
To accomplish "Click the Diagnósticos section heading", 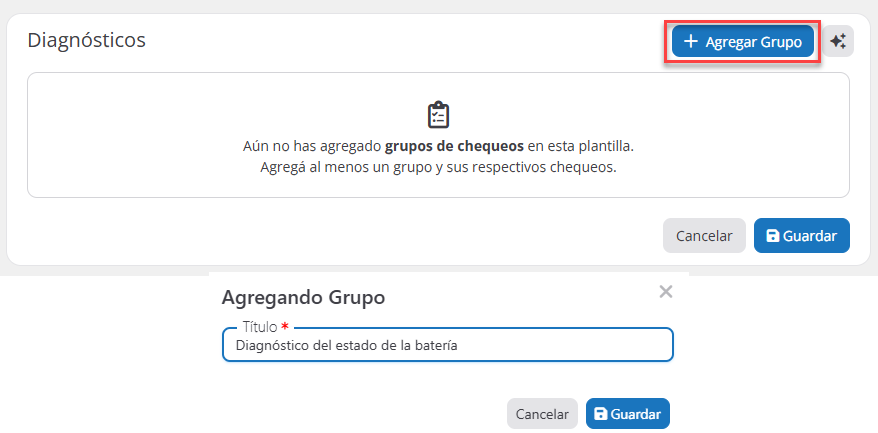I will [x=86, y=40].
